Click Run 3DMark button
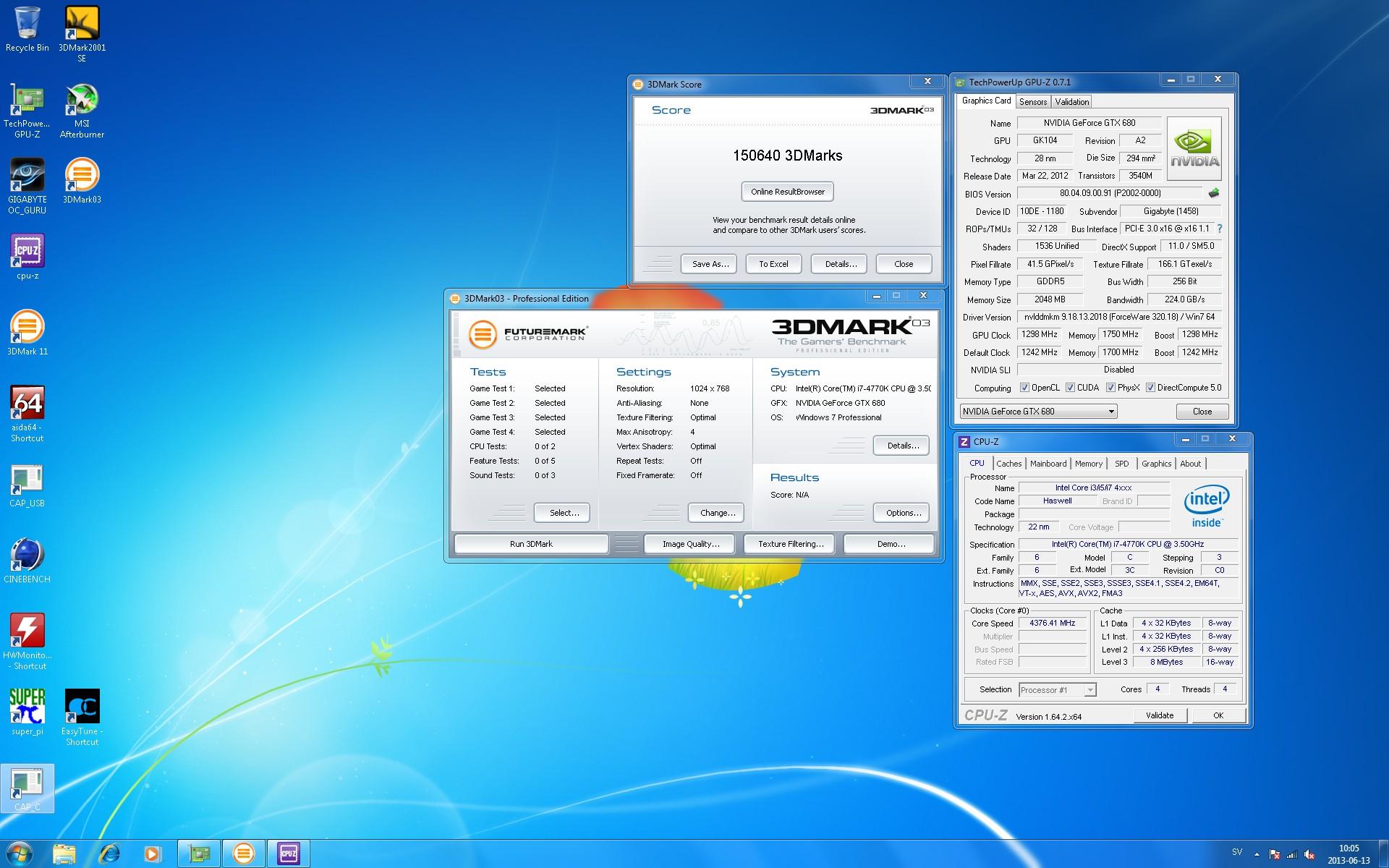 click(x=531, y=544)
